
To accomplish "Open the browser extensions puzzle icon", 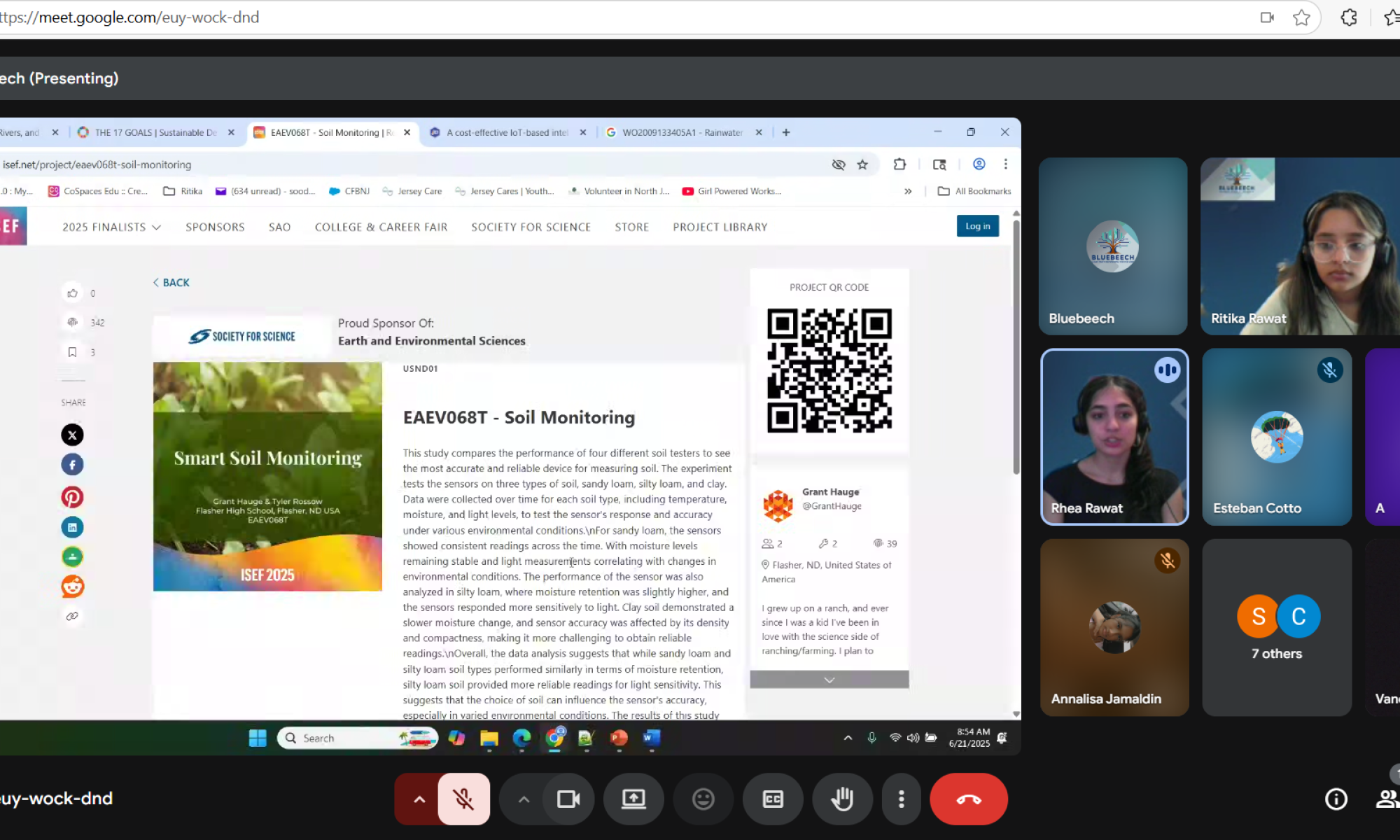I will (1349, 17).
